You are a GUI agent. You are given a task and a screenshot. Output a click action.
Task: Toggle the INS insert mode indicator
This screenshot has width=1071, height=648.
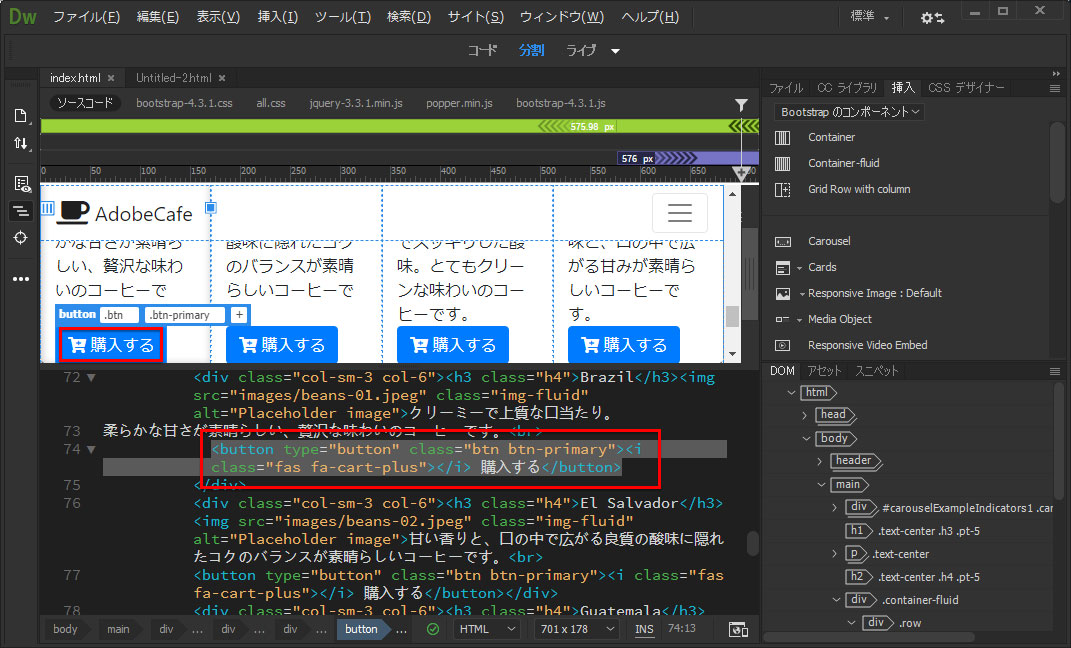click(x=644, y=629)
